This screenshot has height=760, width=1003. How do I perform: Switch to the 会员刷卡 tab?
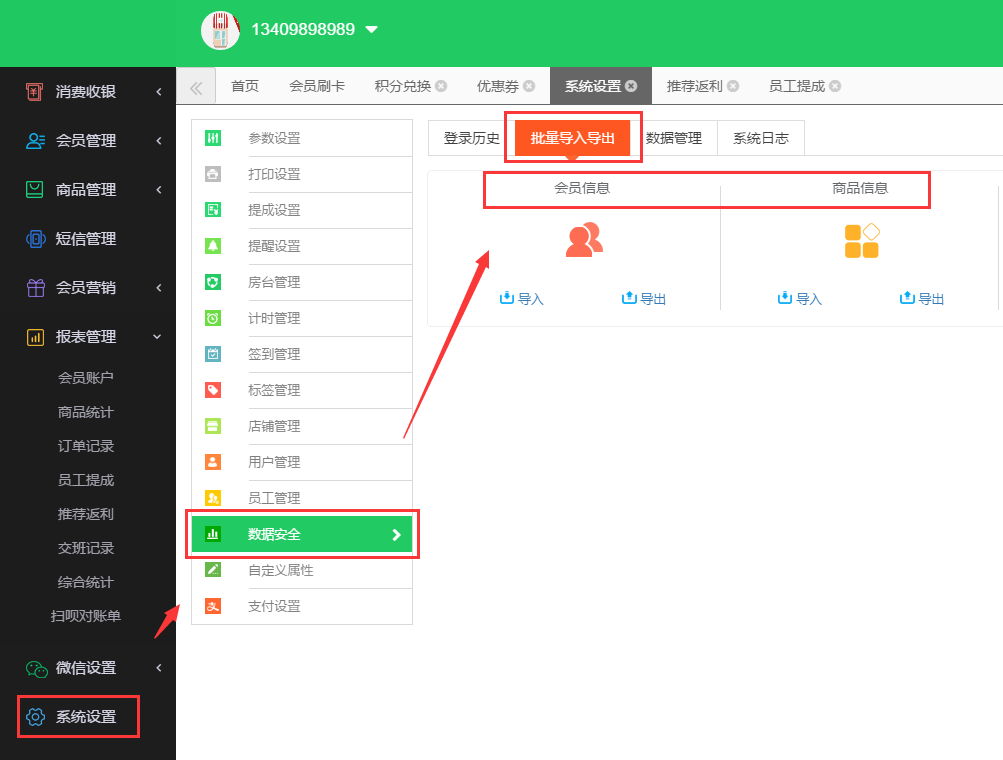point(317,86)
